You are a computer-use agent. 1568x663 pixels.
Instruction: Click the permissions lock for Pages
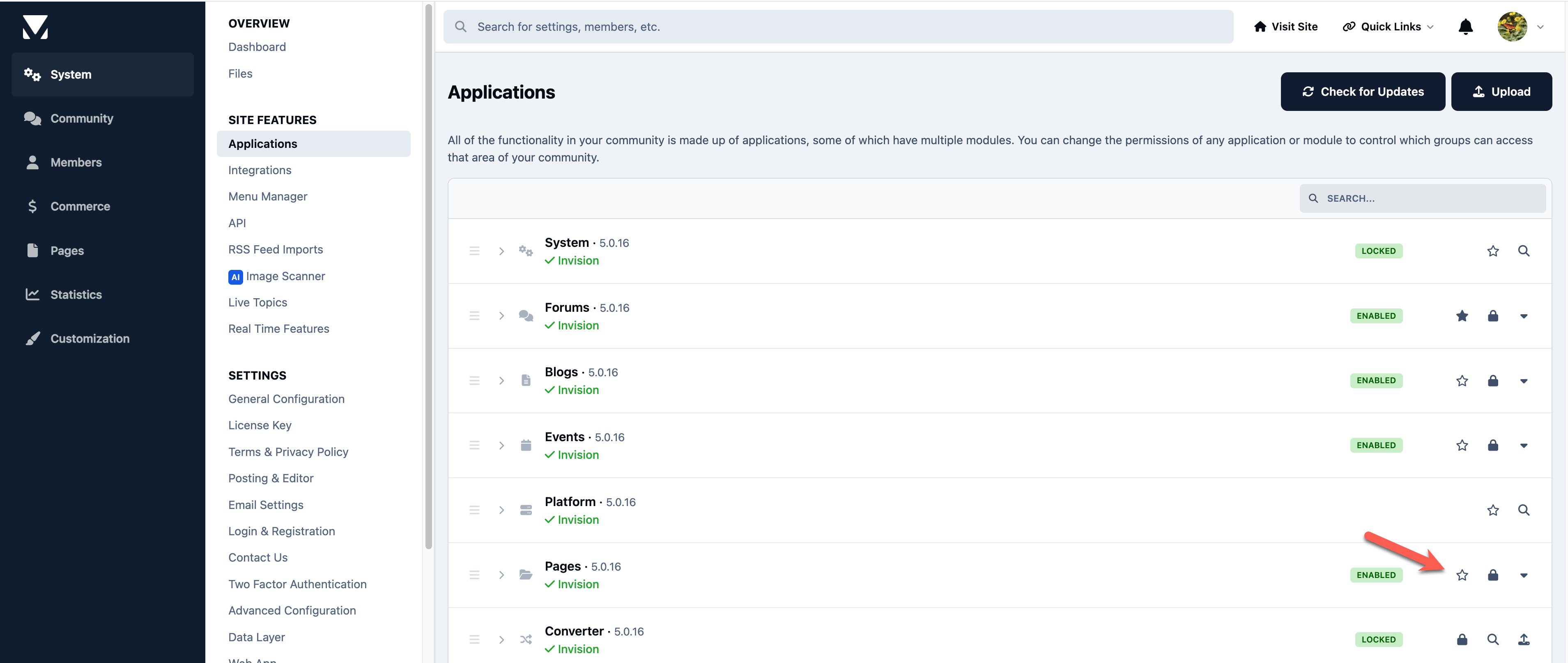click(1492, 575)
